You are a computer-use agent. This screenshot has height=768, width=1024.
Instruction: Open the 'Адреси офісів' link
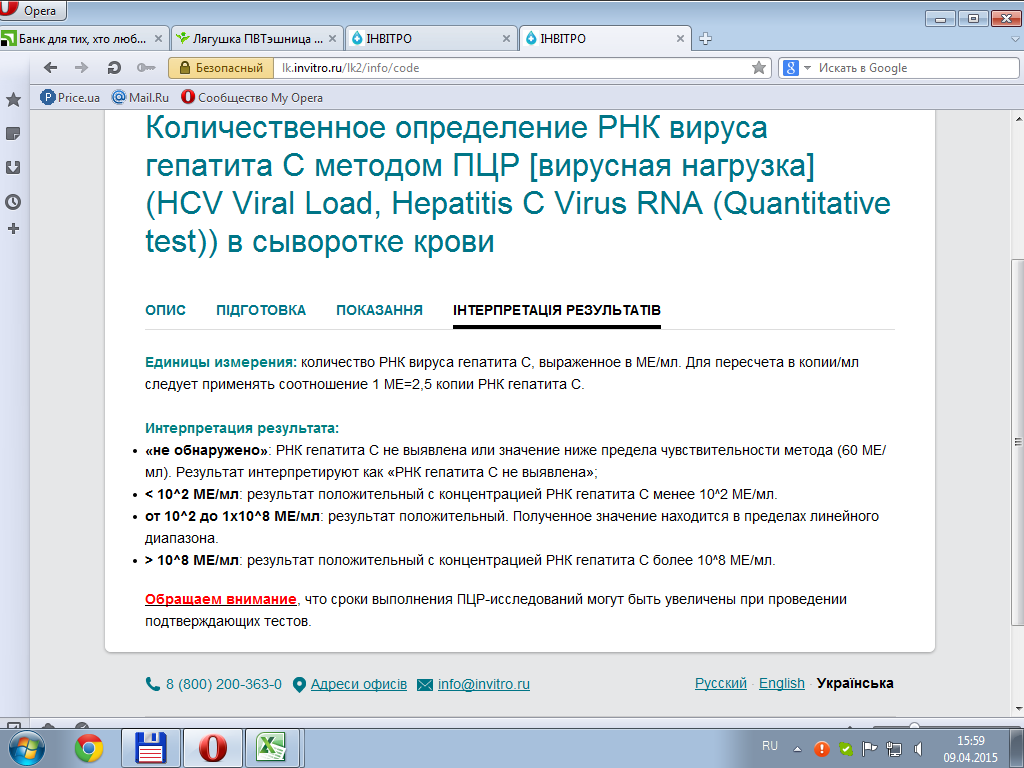(x=359, y=684)
